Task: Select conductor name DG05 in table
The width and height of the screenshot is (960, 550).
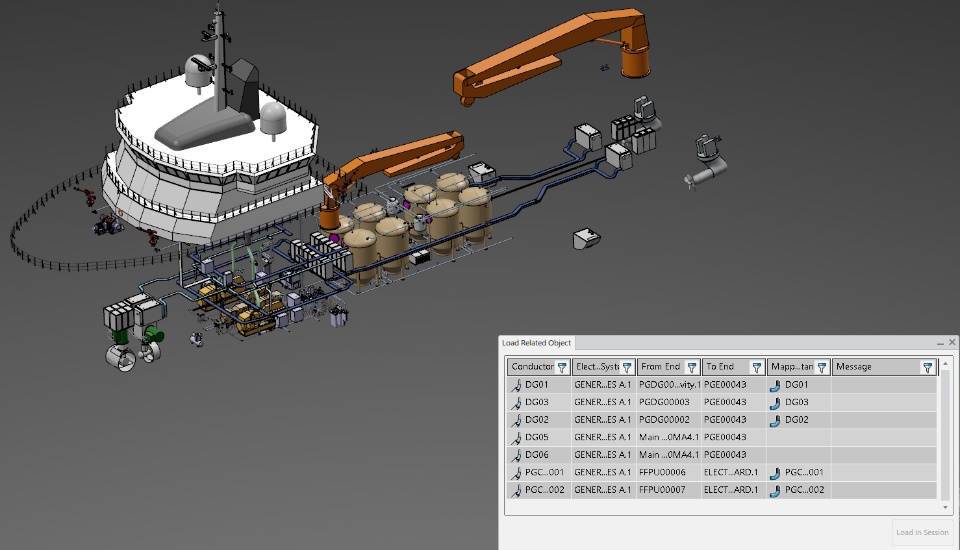Action: point(537,437)
